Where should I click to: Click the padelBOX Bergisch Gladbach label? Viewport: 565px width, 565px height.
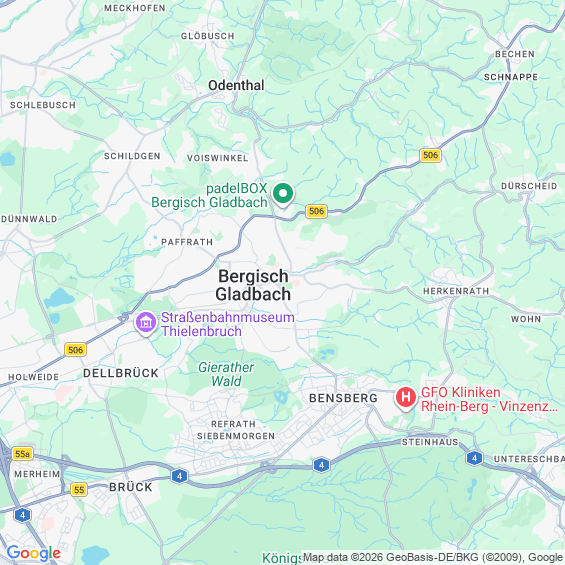[209, 195]
